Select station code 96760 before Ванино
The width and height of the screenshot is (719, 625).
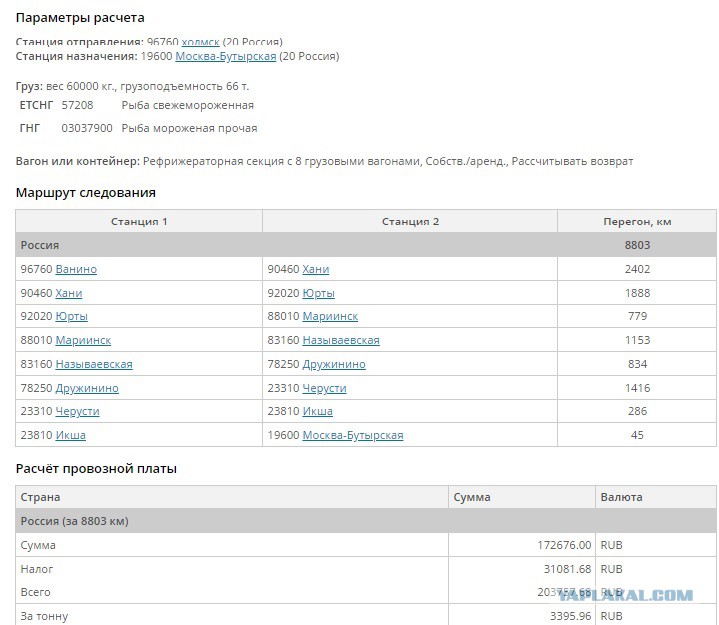36,269
